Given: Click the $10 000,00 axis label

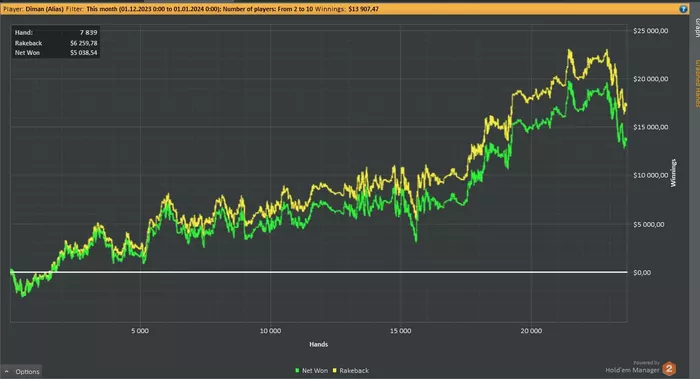Looking at the screenshot, I should pyautogui.click(x=650, y=175).
